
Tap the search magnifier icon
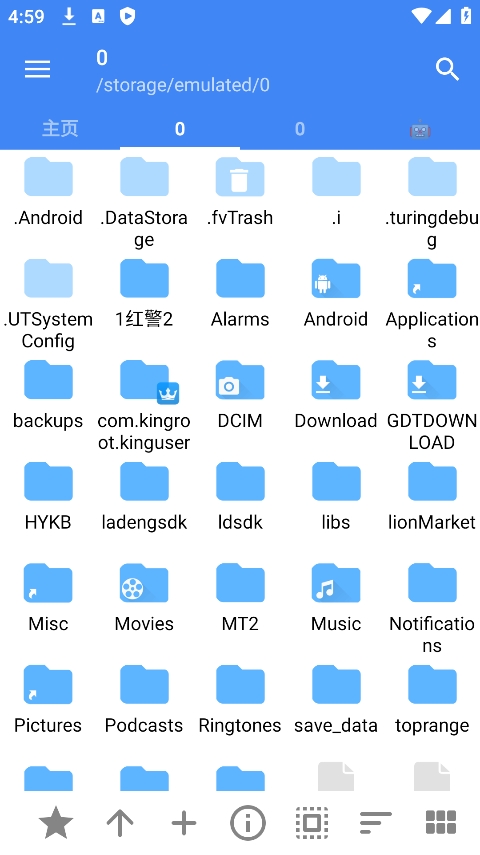pyautogui.click(x=447, y=69)
